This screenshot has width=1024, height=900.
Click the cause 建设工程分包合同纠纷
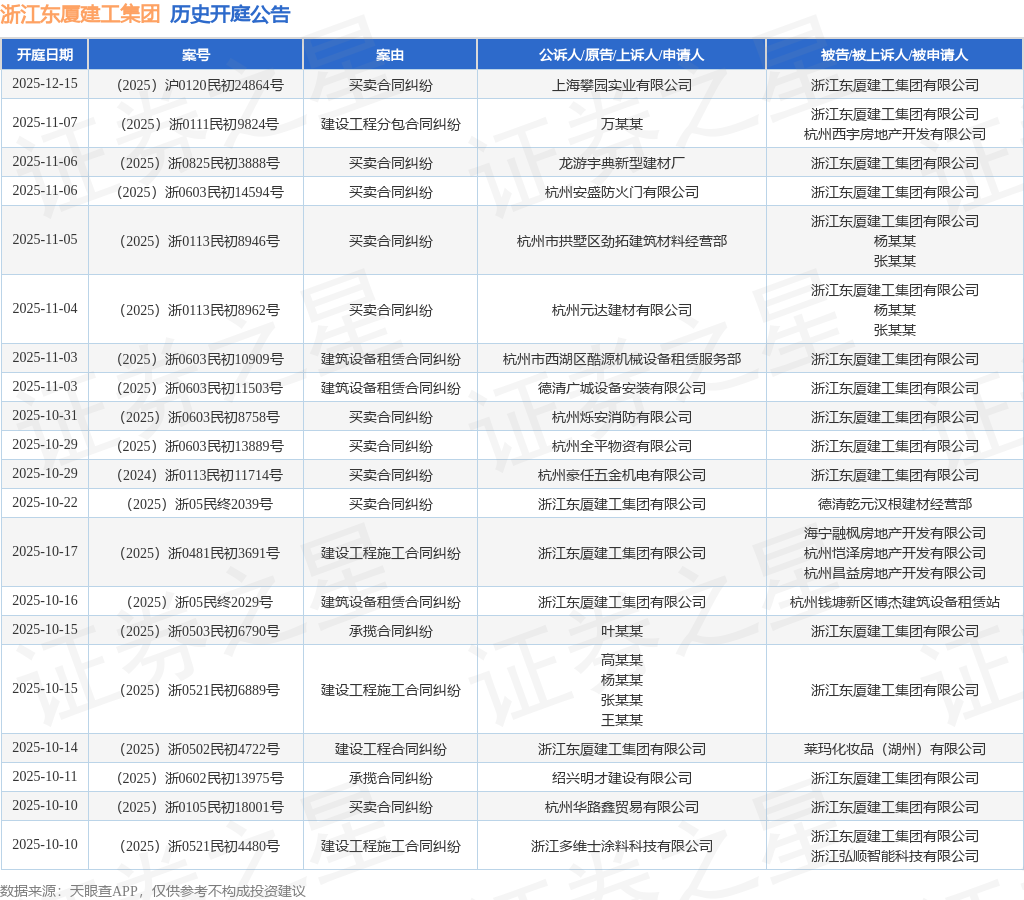pos(391,124)
